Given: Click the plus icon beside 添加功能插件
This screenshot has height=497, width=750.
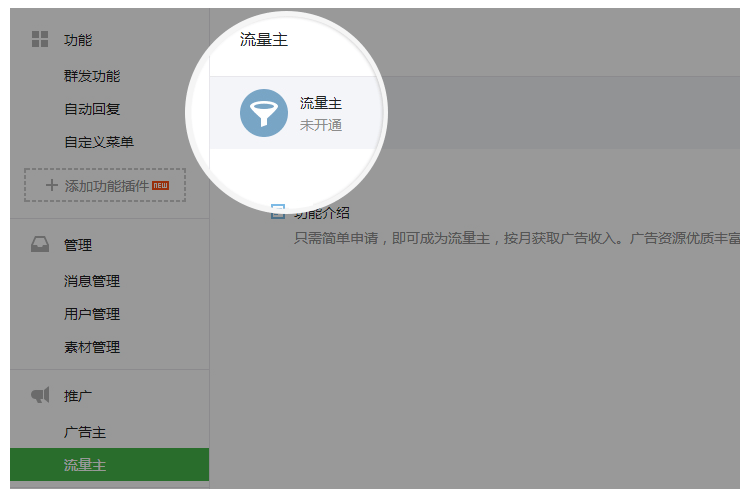Looking at the screenshot, I should pos(52,186).
